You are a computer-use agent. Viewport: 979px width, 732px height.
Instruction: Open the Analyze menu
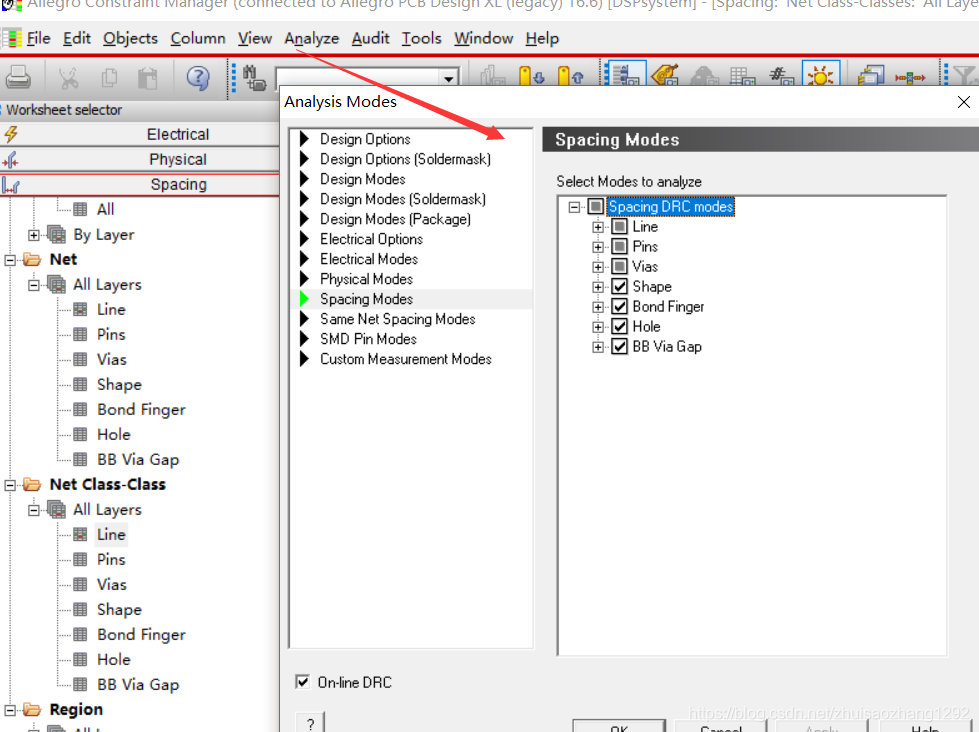[311, 38]
